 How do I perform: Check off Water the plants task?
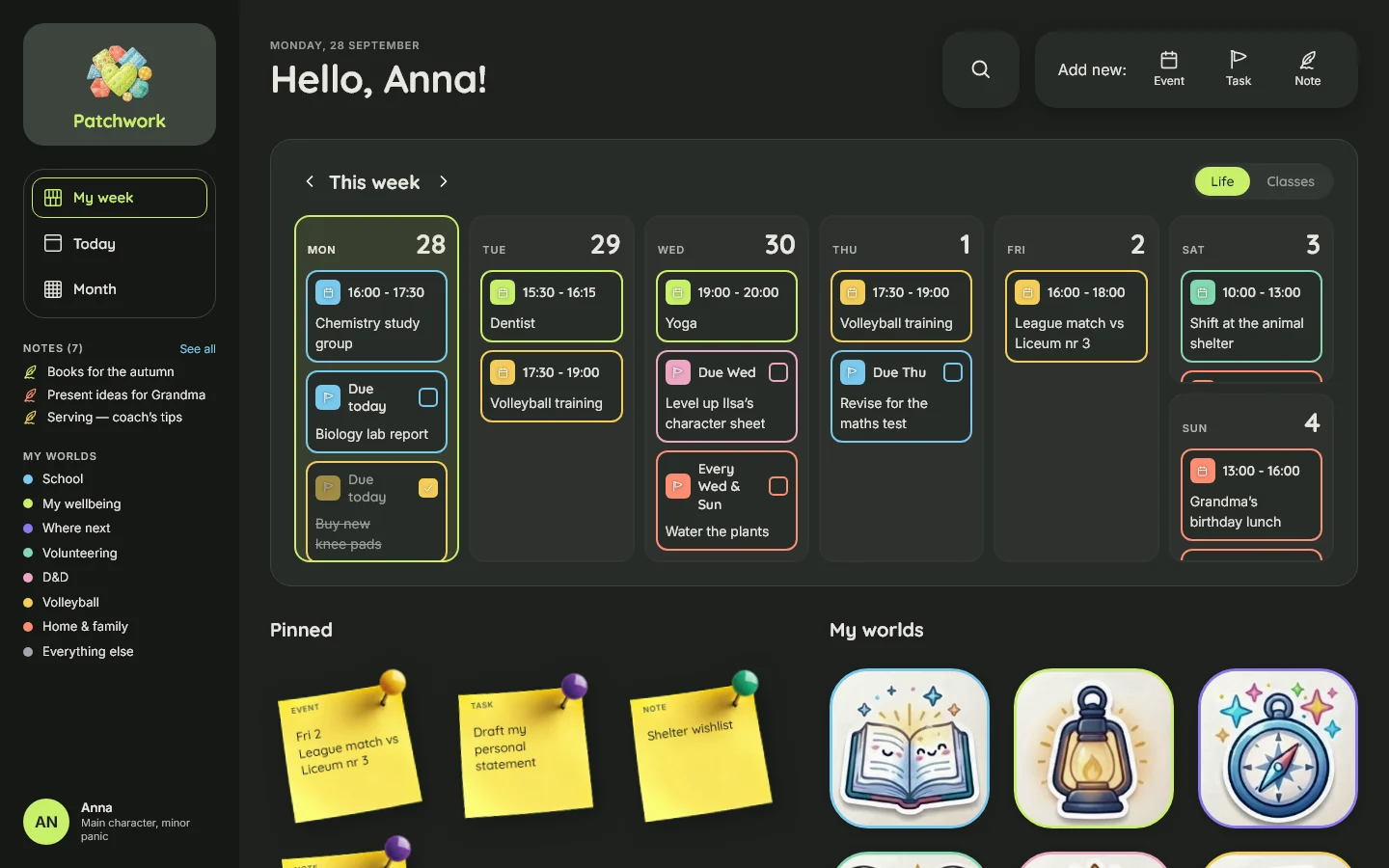pyautogui.click(x=778, y=486)
